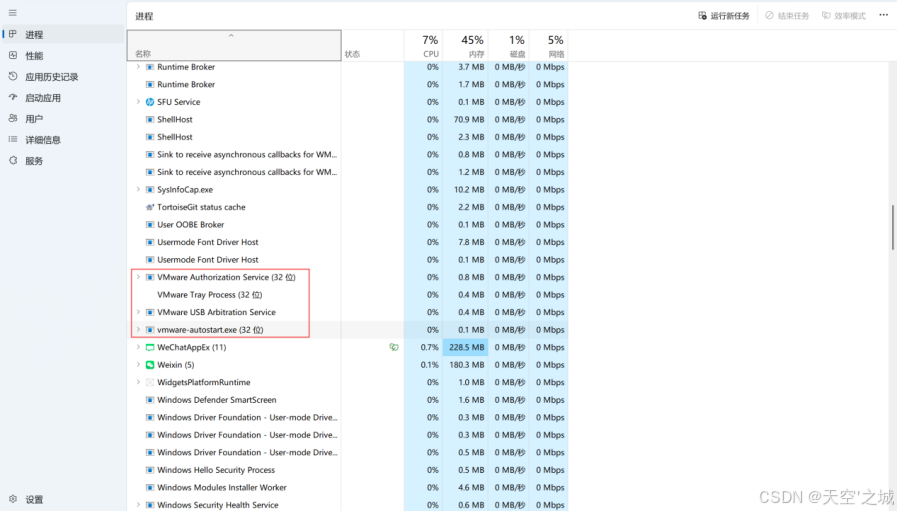Sort by the CPU column header
Viewport: 898px width, 512px height.
pos(423,45)
